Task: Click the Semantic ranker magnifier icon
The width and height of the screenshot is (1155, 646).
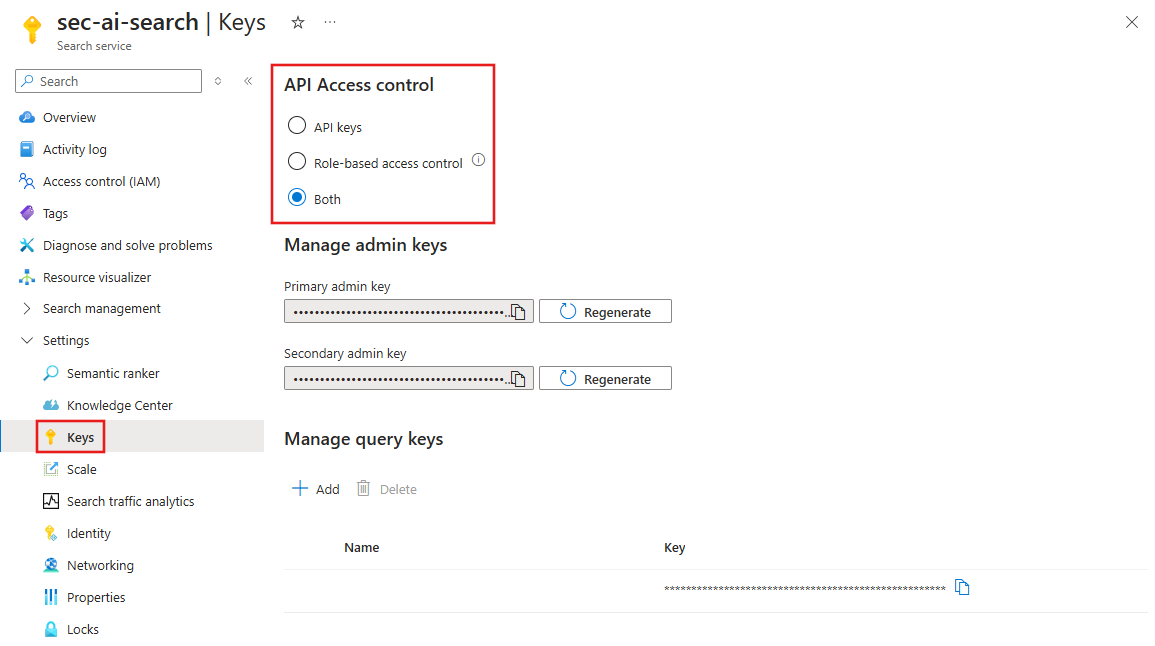Action: click(x=51, y=373)
